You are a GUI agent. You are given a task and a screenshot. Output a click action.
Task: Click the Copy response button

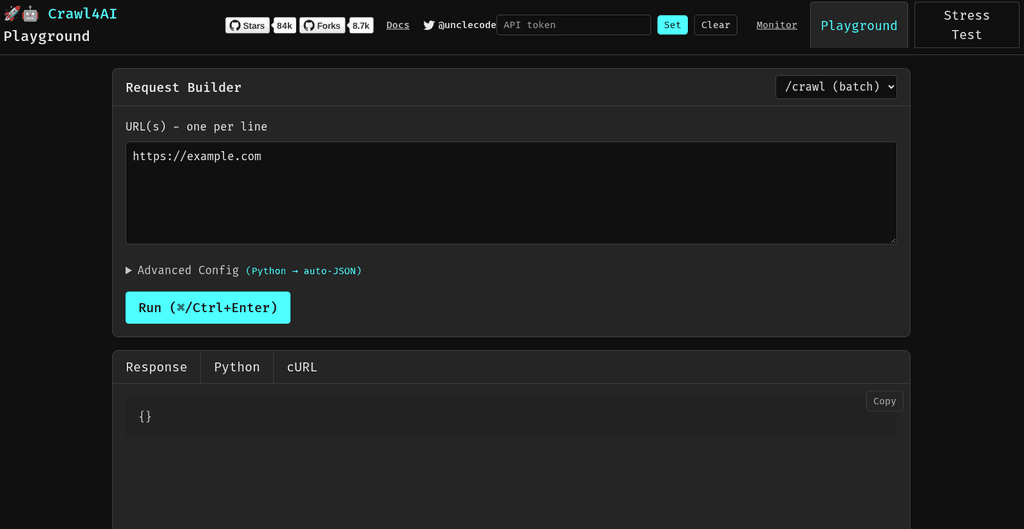coord(884,401)
